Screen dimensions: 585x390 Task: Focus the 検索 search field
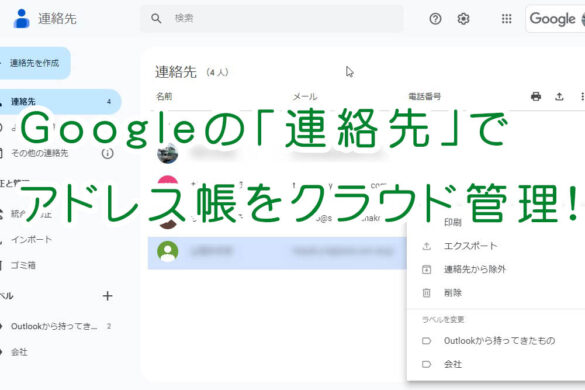(271, 18)
